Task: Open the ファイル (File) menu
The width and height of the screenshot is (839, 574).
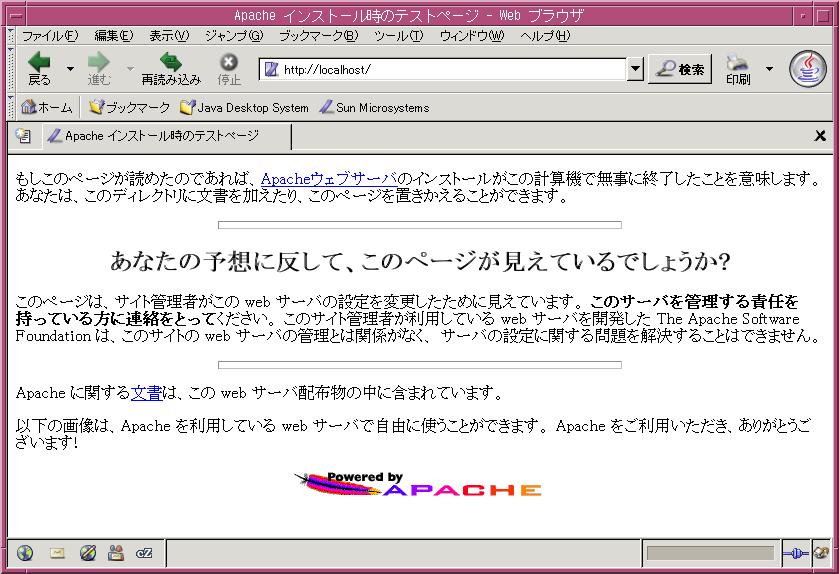Action: click(50, 36)
